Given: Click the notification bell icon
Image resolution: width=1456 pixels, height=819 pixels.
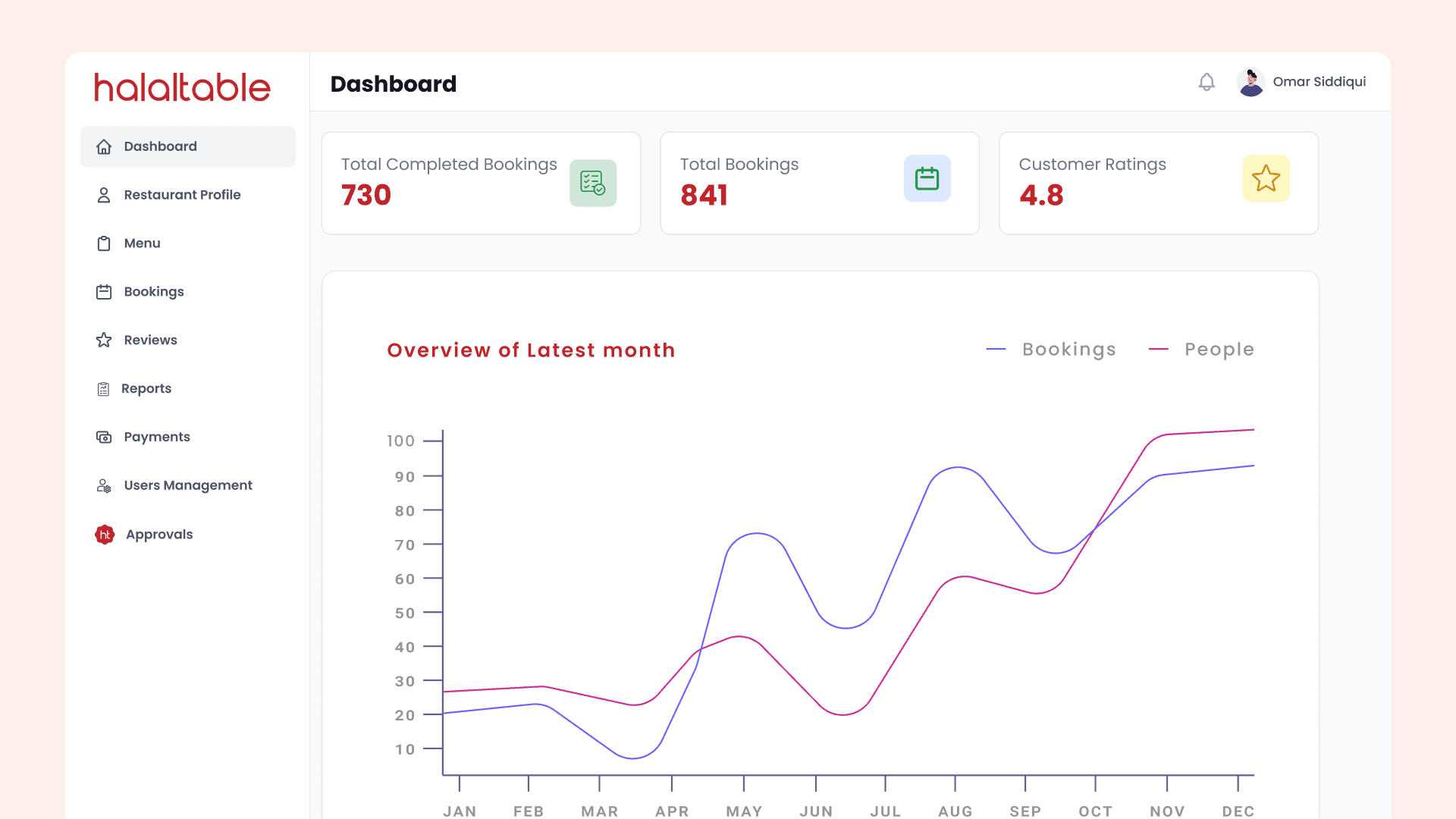Looking at the screenshot, I should [x=1207, y=82].
